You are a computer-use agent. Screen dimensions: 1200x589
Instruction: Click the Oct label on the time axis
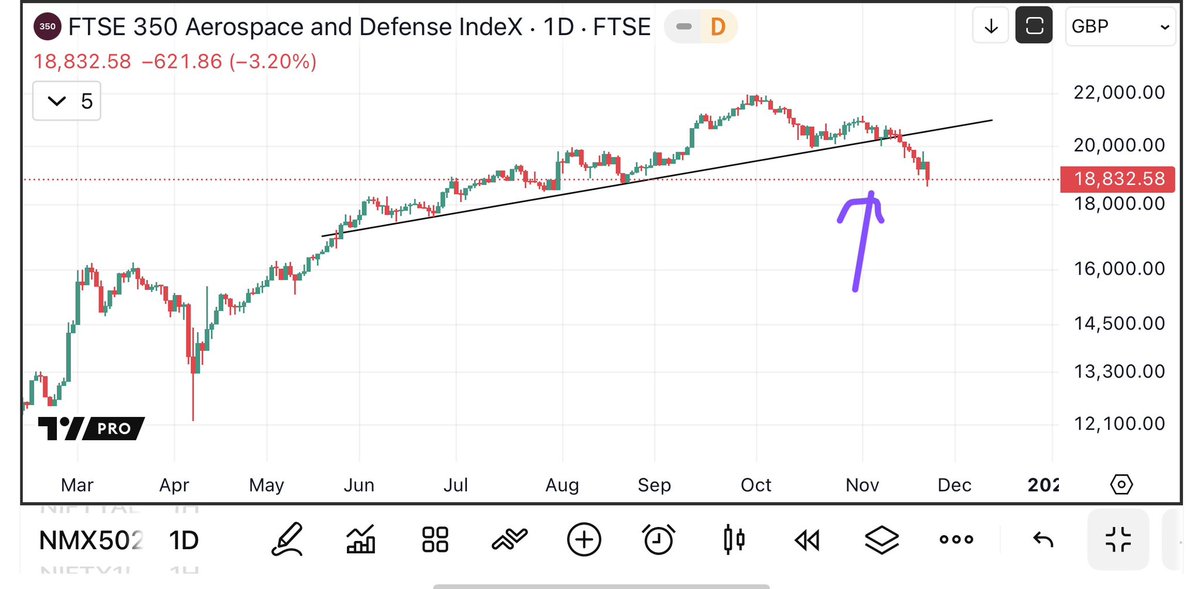pos(756,485)
